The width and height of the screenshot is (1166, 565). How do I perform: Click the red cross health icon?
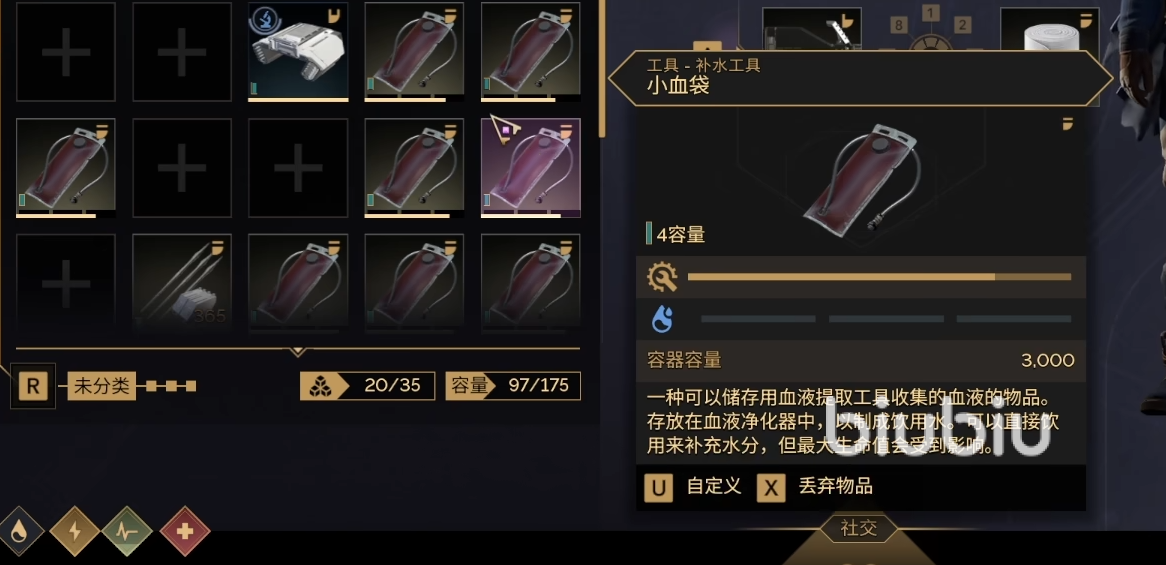185,532
